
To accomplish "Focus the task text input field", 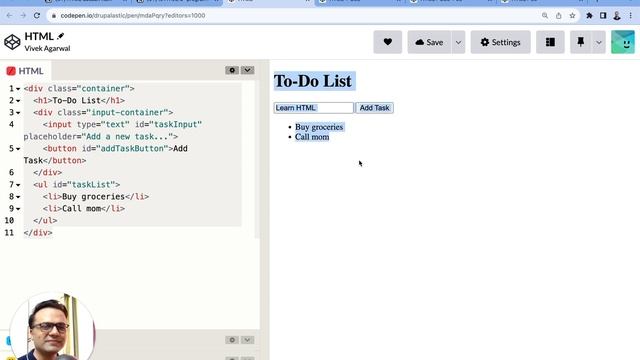I will coord(313,108).
